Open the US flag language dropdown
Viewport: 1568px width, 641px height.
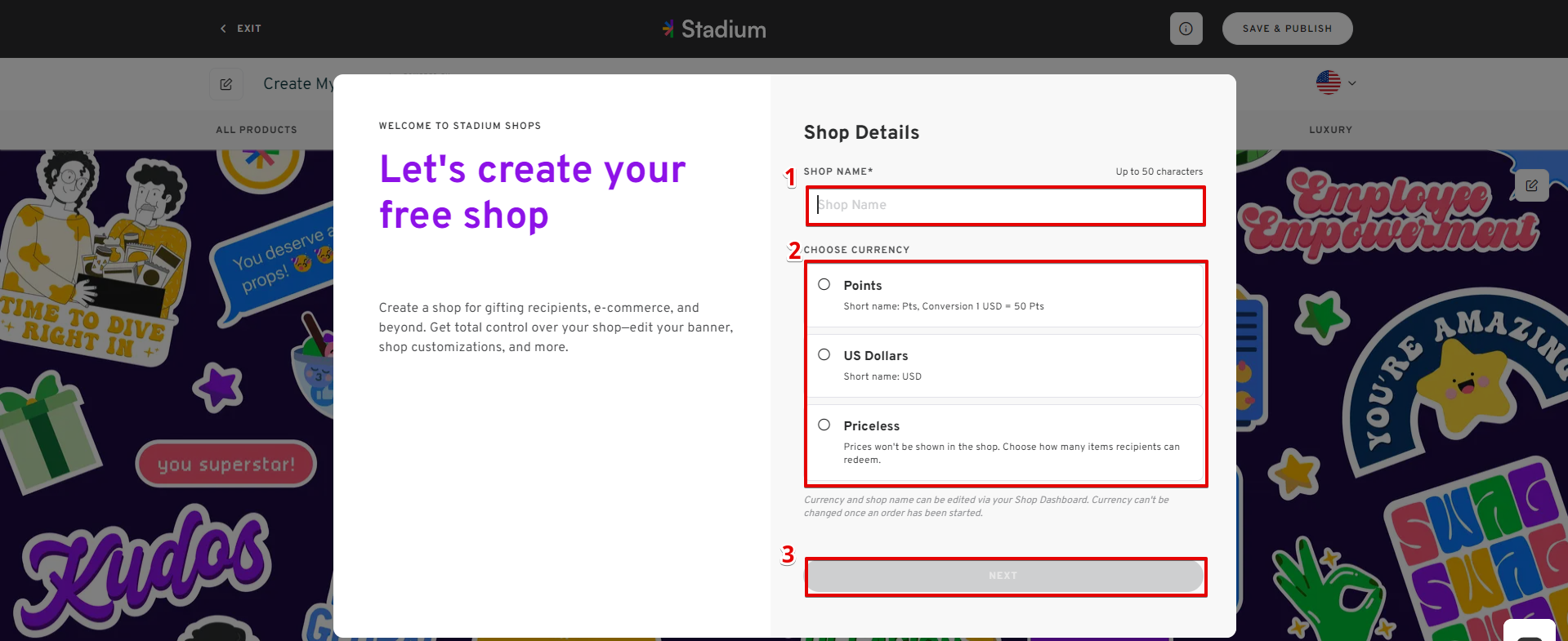click(1336, 82)
